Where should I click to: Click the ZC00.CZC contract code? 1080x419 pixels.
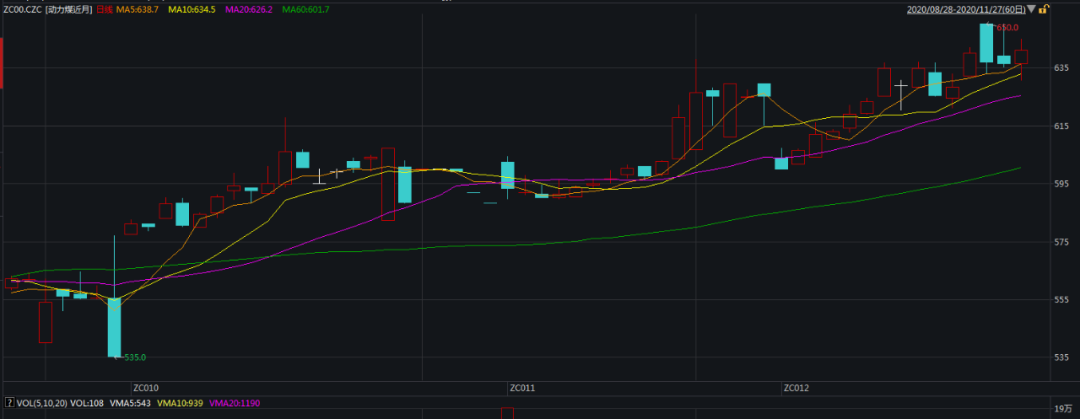23,9
